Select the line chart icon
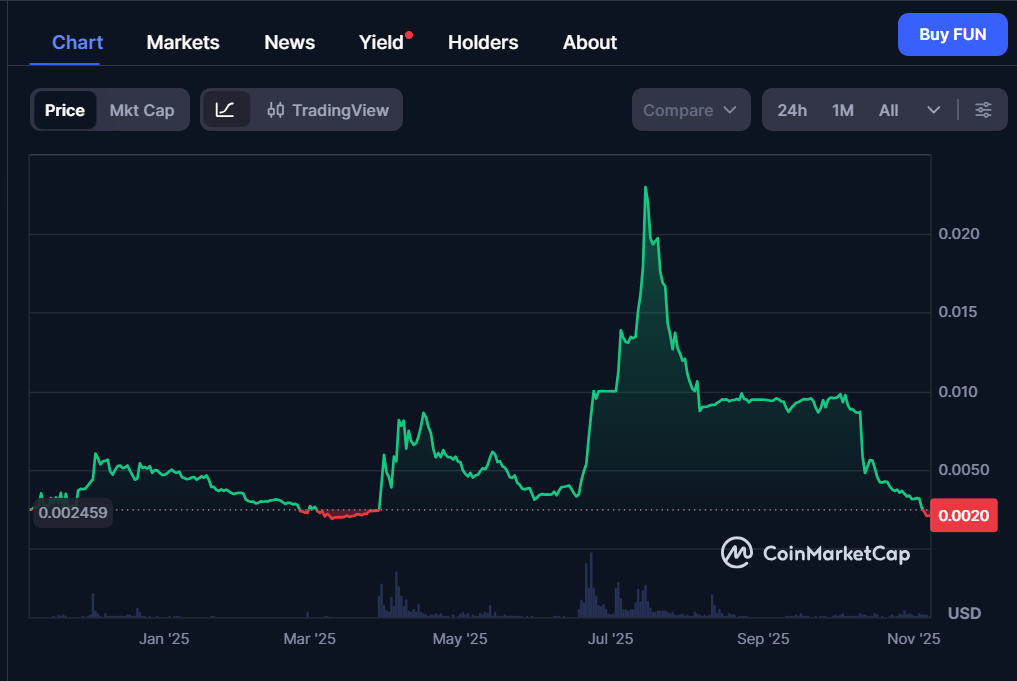 pos(225,110)
